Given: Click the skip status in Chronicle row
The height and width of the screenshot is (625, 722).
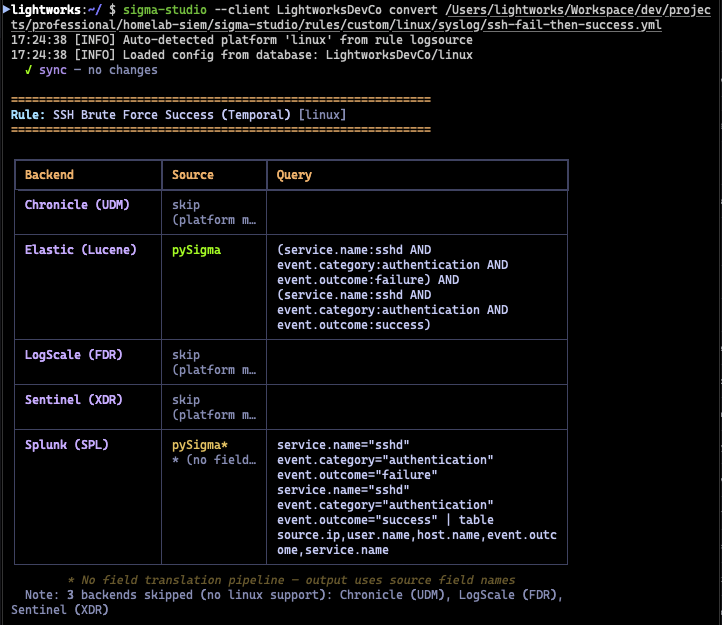Looking at the screenshot, I should coord(186,204).
